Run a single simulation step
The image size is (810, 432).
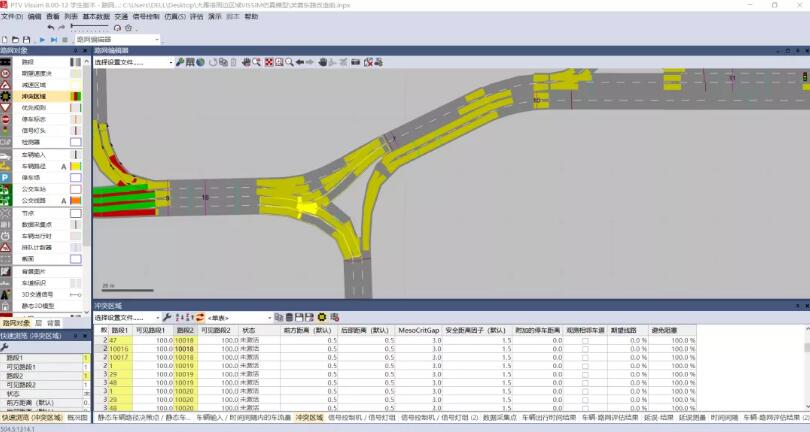pos(54,40)
